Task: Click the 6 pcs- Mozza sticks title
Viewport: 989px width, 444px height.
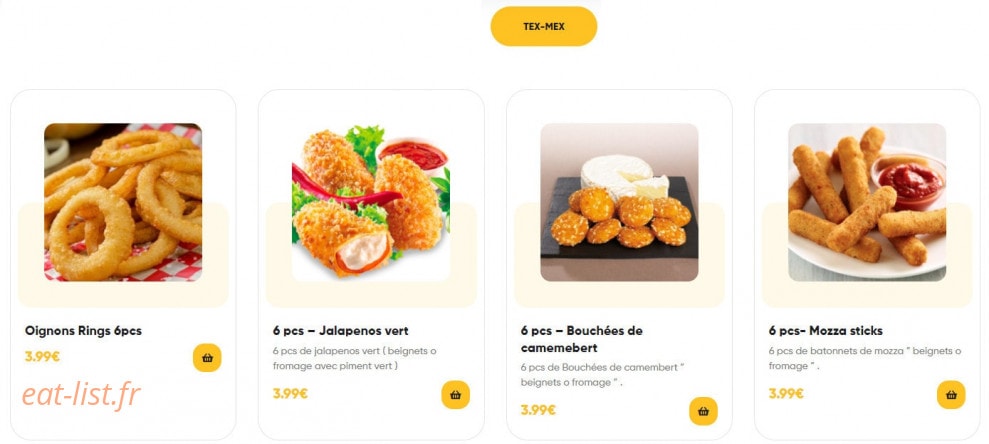Action: click(826, 330)
